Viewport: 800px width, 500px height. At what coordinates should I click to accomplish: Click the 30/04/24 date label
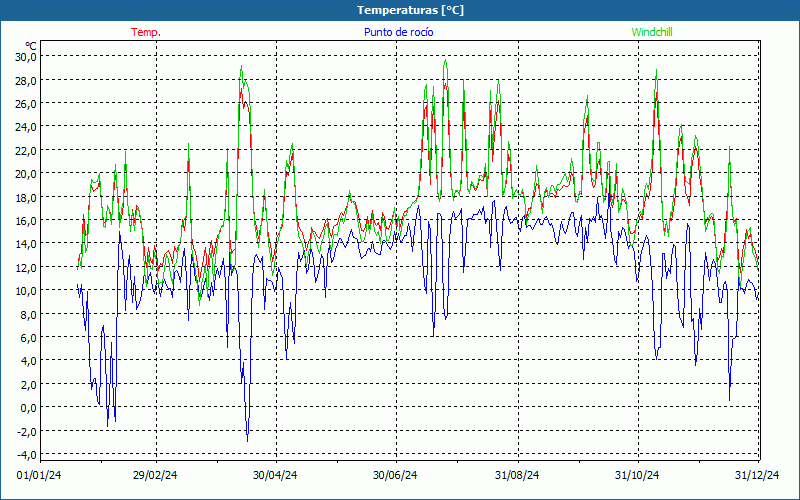[x=275, y=475]
